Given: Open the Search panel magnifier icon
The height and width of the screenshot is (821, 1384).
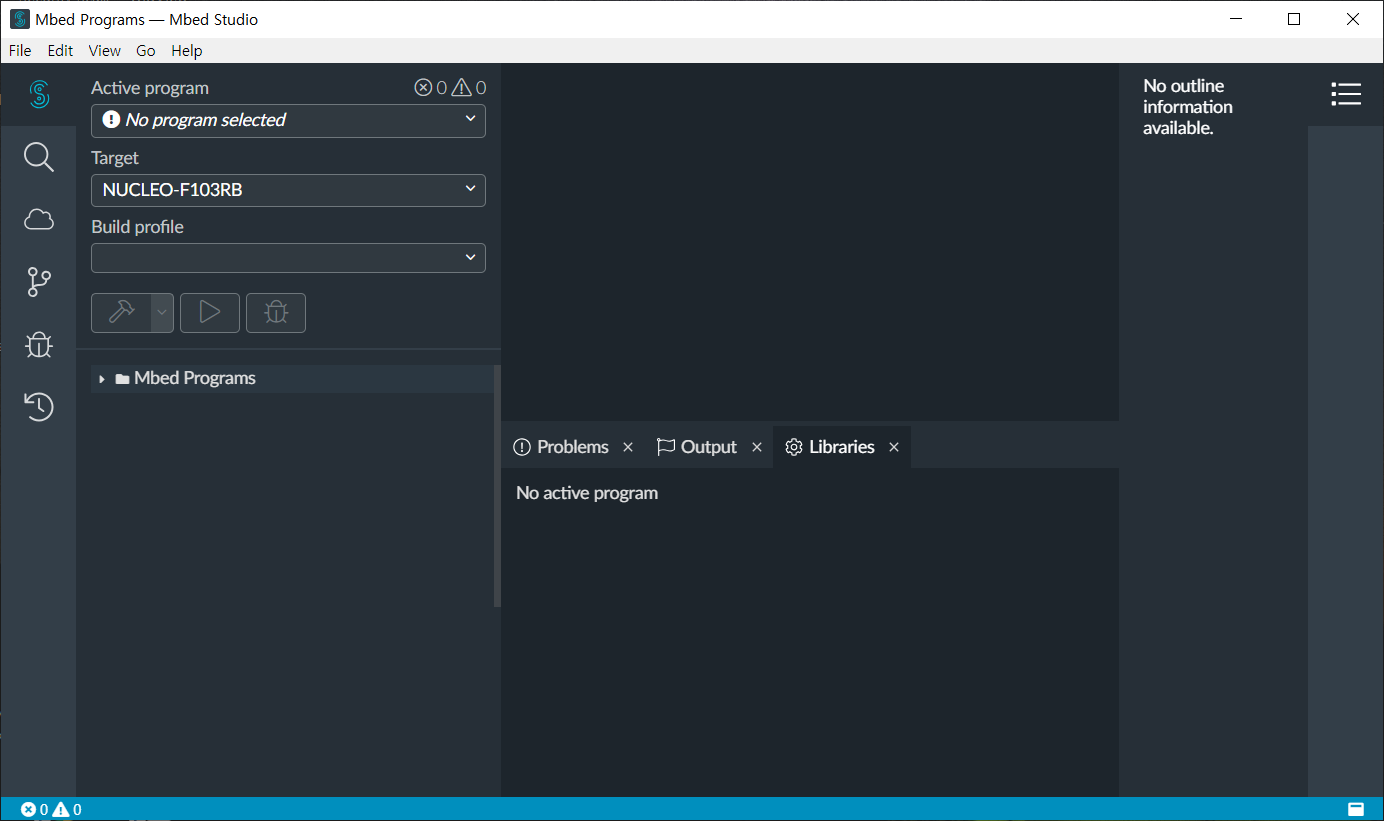Looking at the screenshot, I should [x=39, y=157].
